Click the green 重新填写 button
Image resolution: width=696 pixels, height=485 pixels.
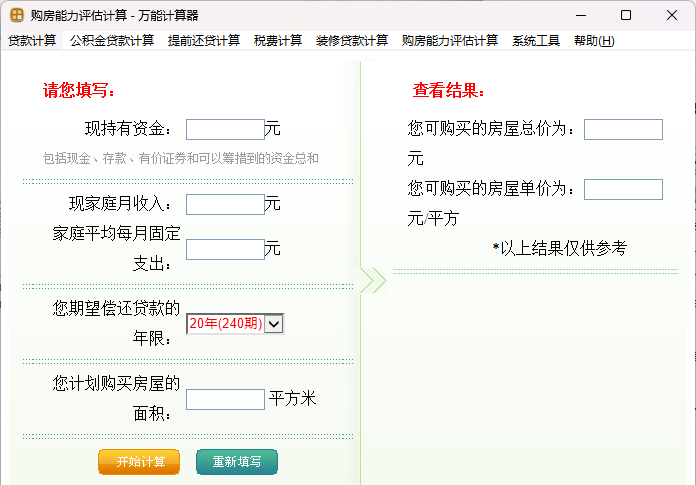[x=237, y=462]
